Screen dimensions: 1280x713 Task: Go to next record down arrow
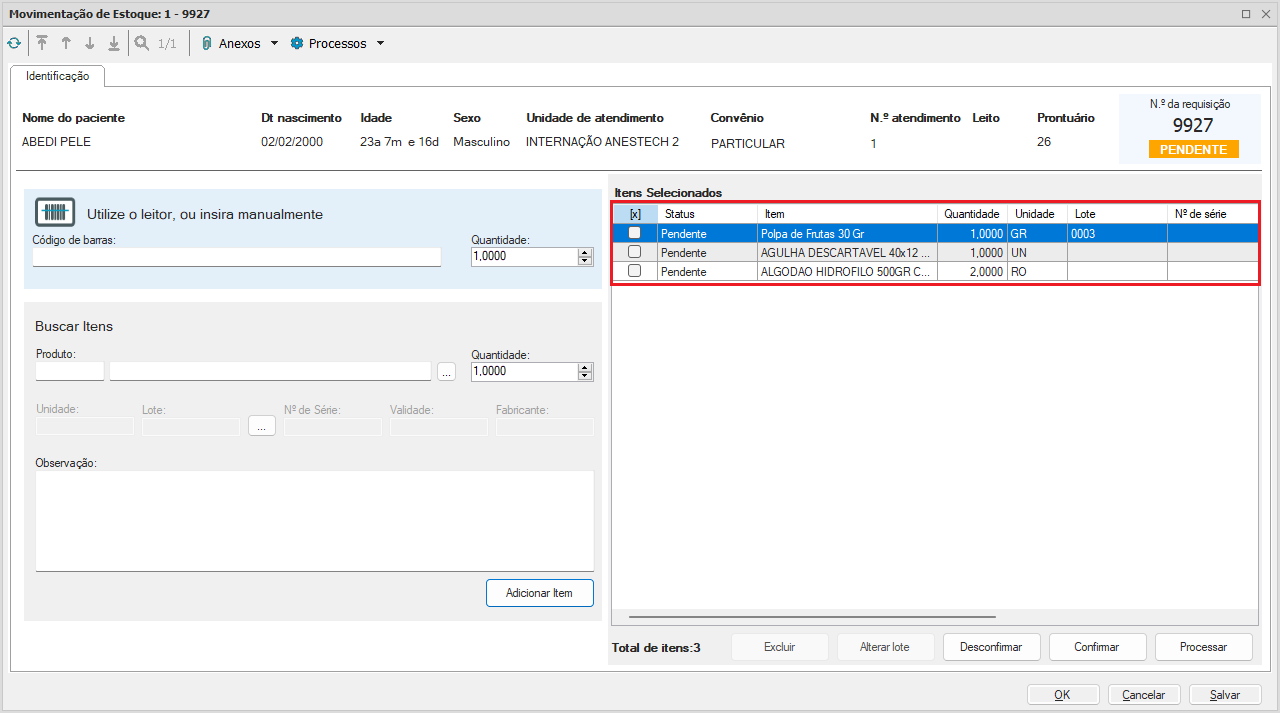pos(90,44)
